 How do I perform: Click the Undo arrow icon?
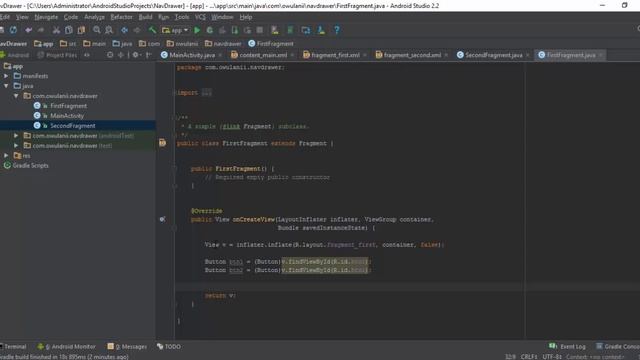coord(29,30)
